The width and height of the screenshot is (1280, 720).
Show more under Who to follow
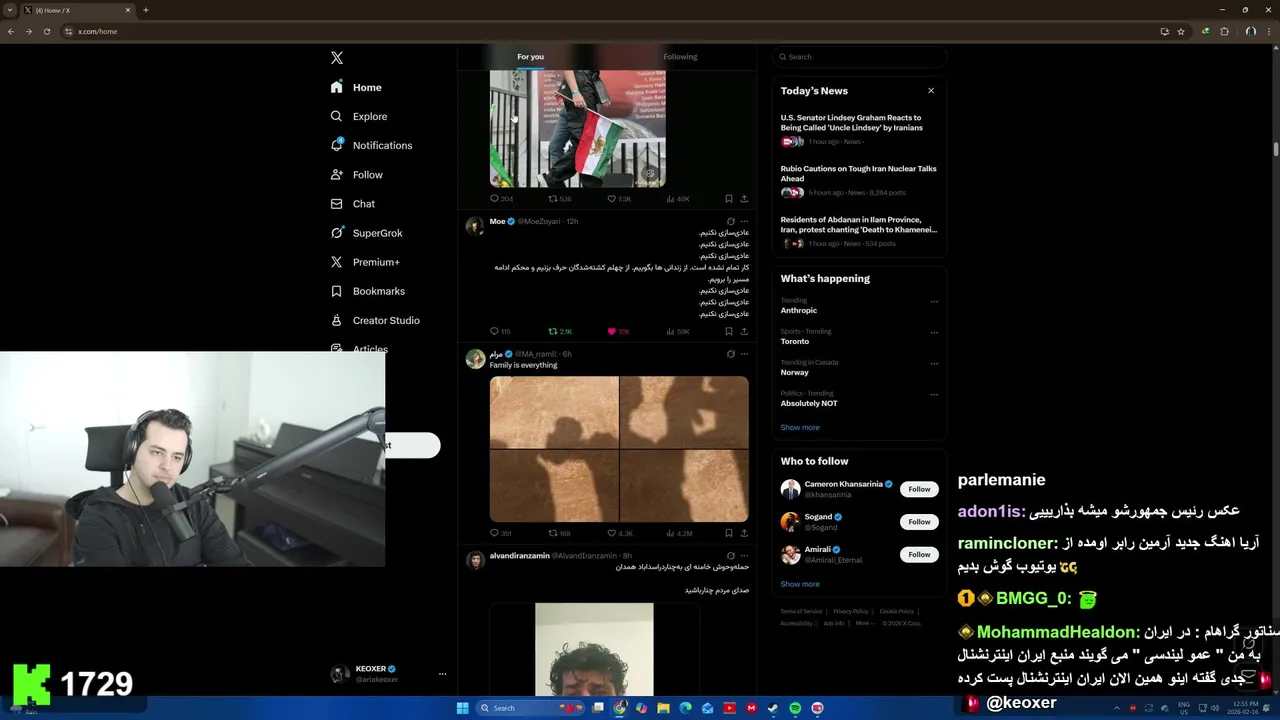[800, 584]
